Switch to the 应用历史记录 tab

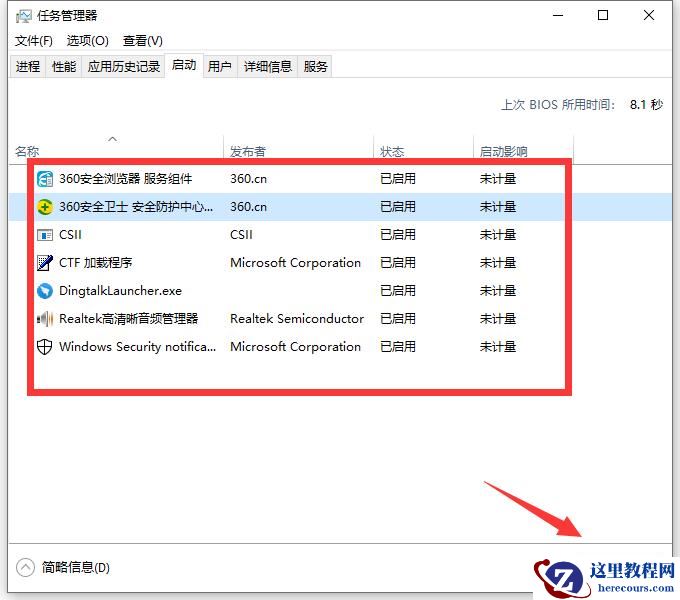click(124, 66)
